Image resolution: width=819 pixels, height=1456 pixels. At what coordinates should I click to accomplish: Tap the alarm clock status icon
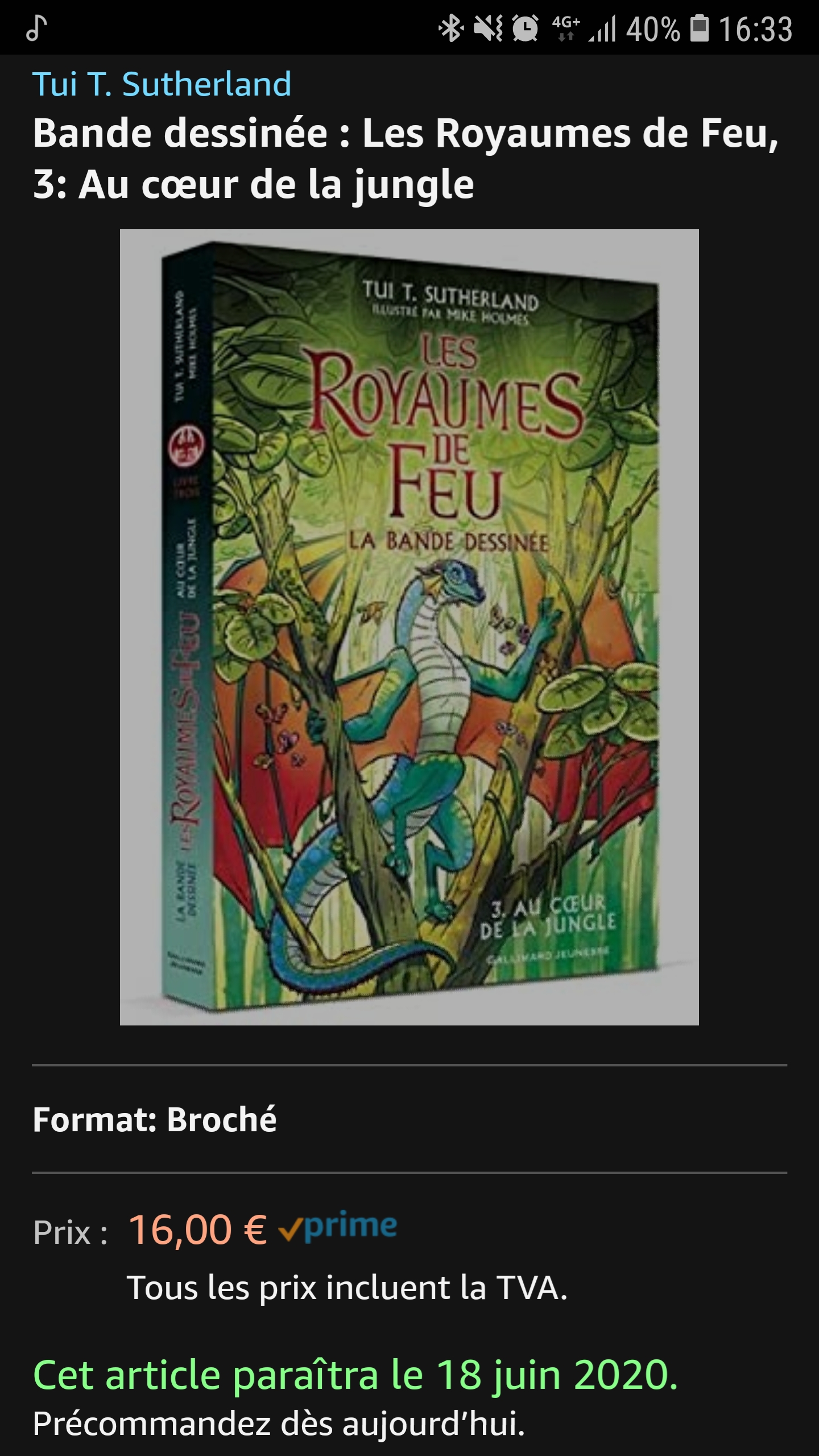pos(526,28)
